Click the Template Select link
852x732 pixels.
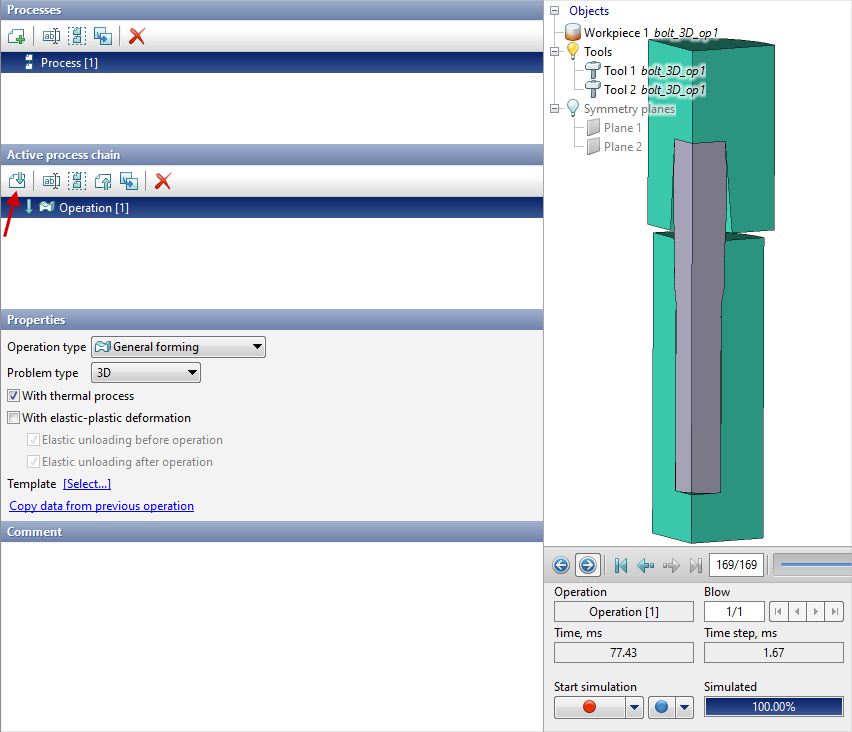coord(87,484)
